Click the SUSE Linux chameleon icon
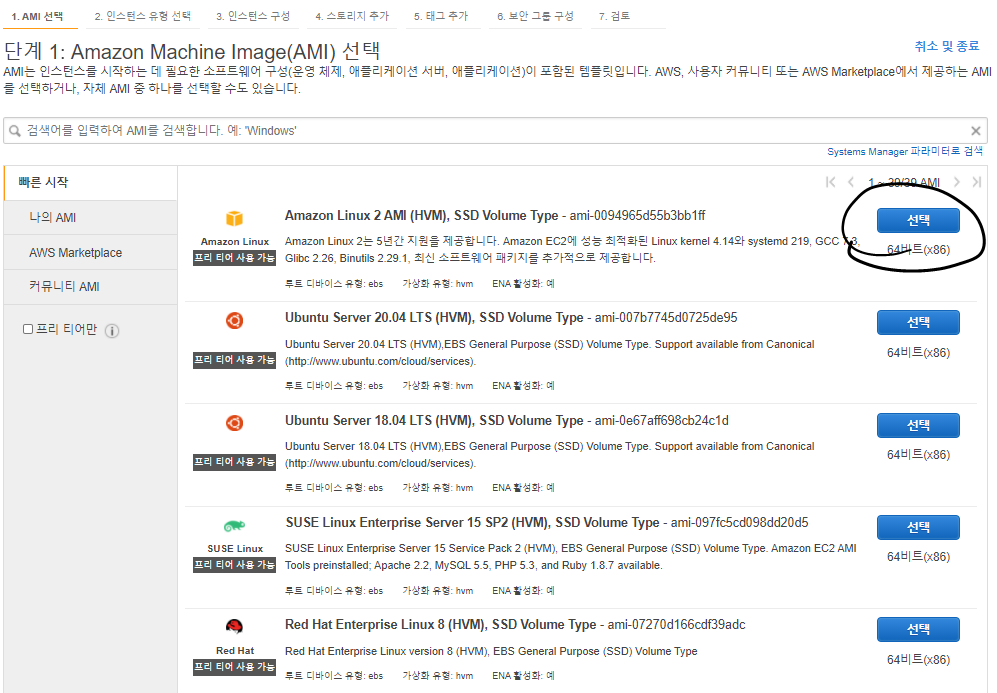The height and width of the screenshot is (693, 997). (235, 526)
